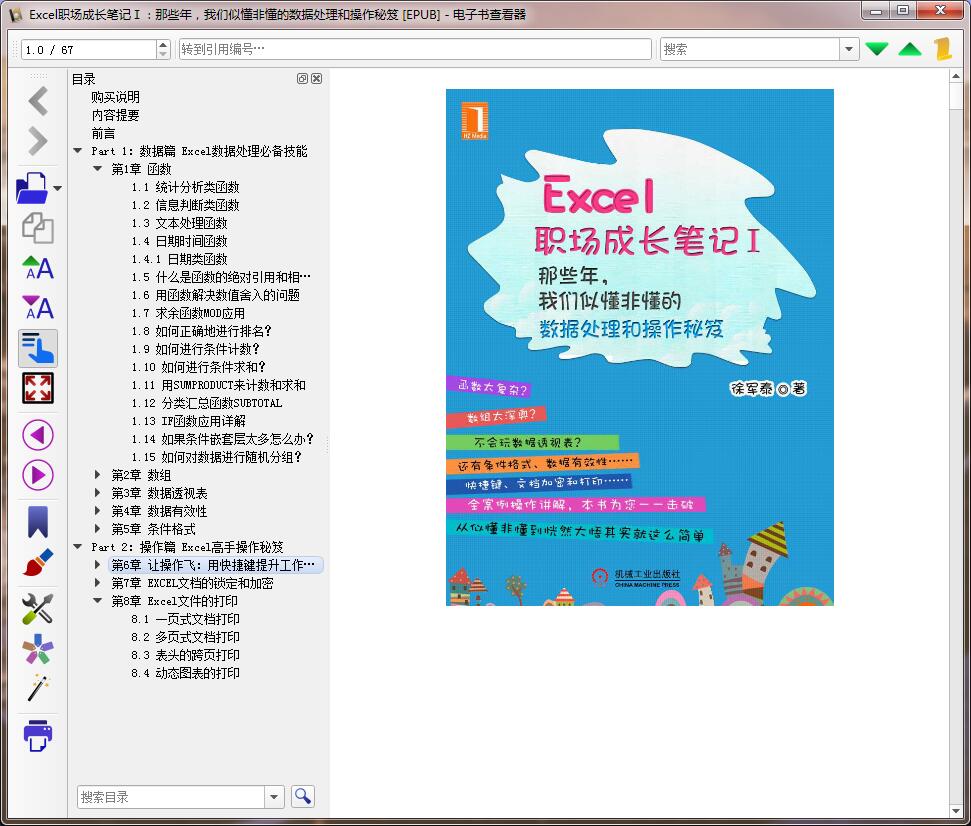Go to next page purple arrow

click(38, 476)
